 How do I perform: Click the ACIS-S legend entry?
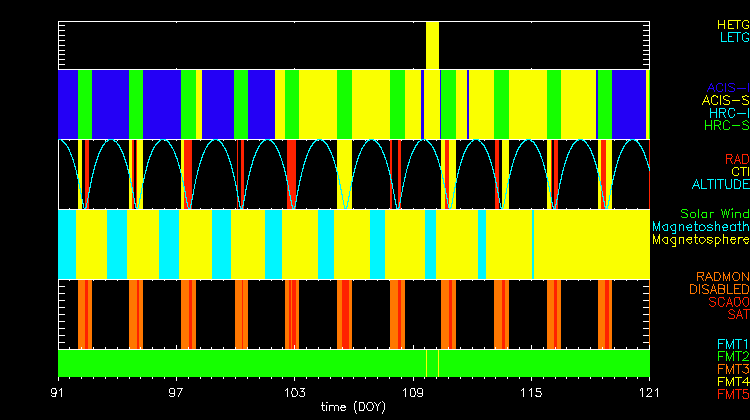725,100
